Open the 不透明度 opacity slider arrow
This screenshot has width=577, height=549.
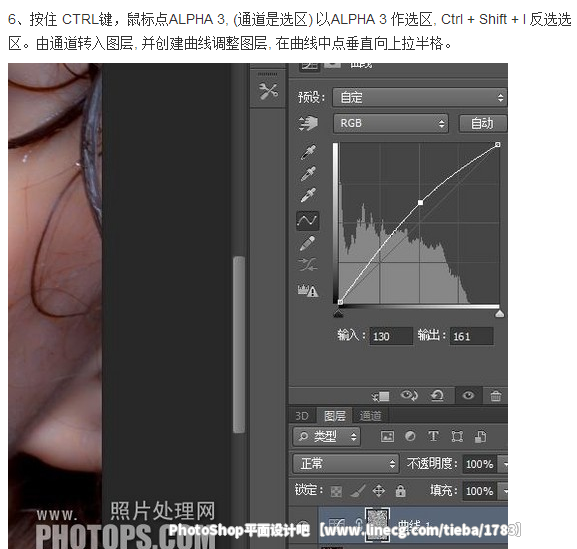pos(503,464)
